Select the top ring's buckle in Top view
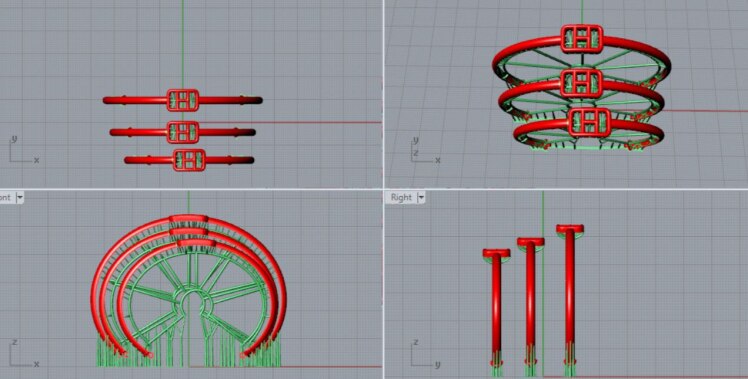748x379 pixels. (x=183, y=100)
